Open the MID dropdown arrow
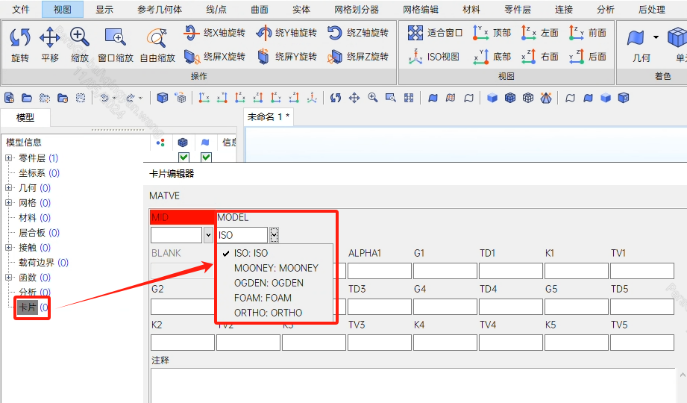Image resolution: width=687 pixels, height=403 pixels. click(x=208, y=235)
